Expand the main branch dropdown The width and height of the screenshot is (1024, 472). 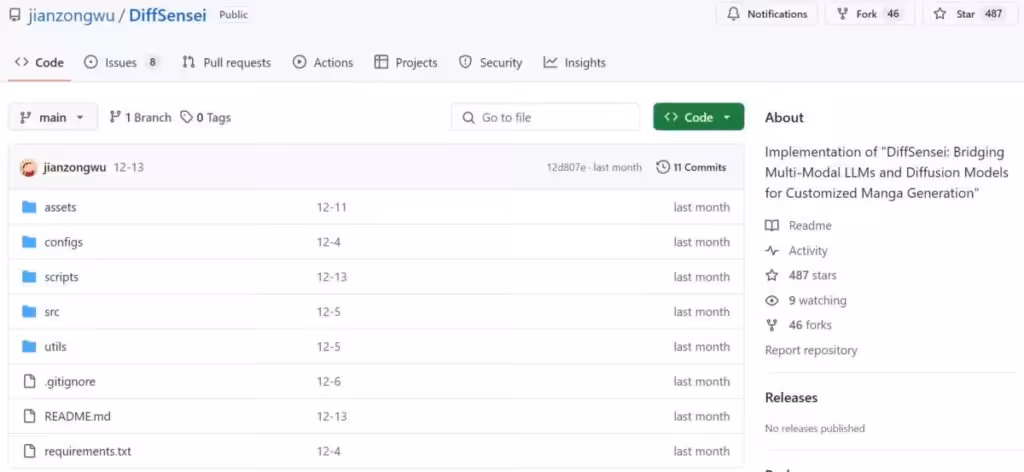pos(53,117)
